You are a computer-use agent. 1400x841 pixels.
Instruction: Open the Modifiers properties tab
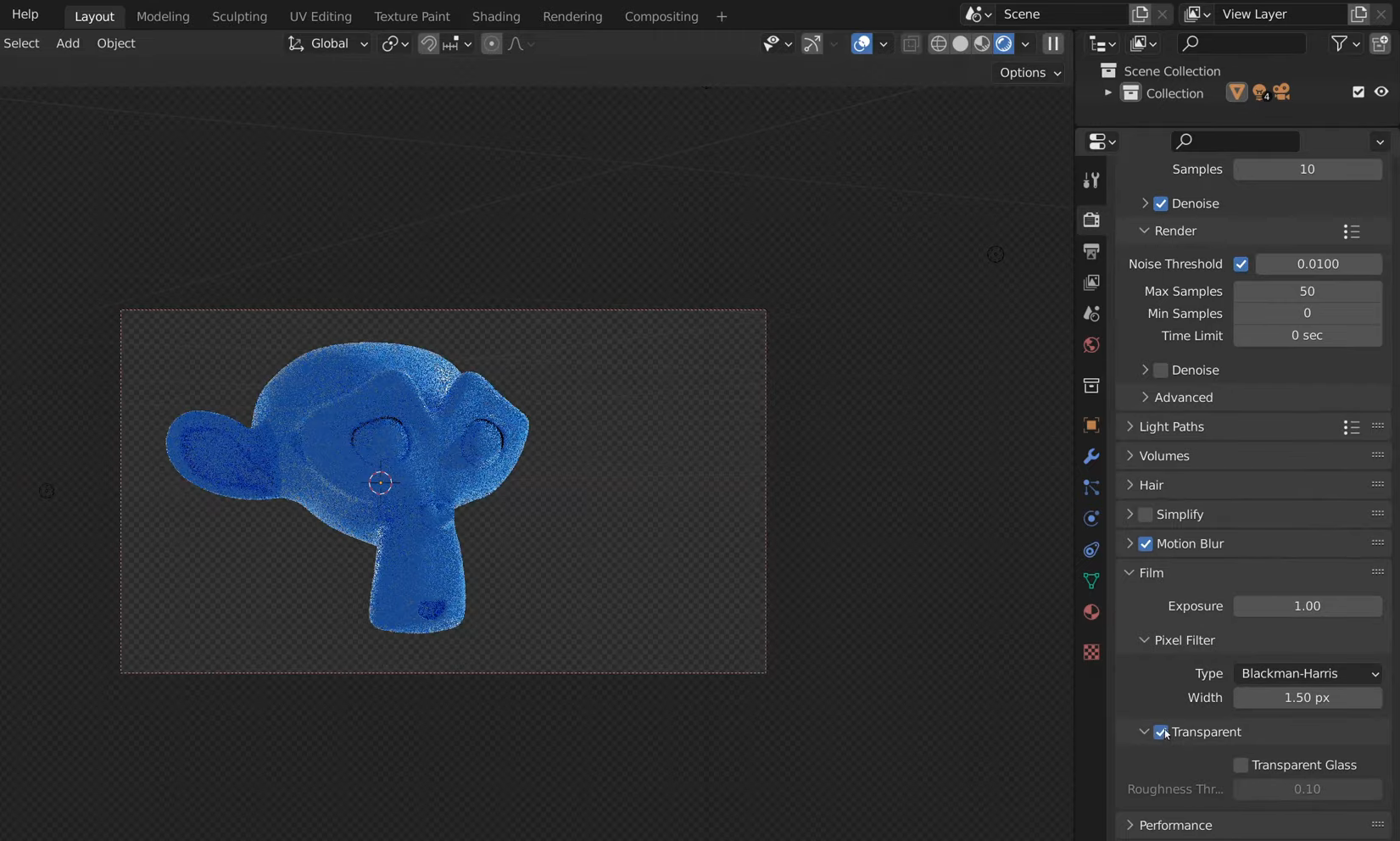[x=1091, y=456]
